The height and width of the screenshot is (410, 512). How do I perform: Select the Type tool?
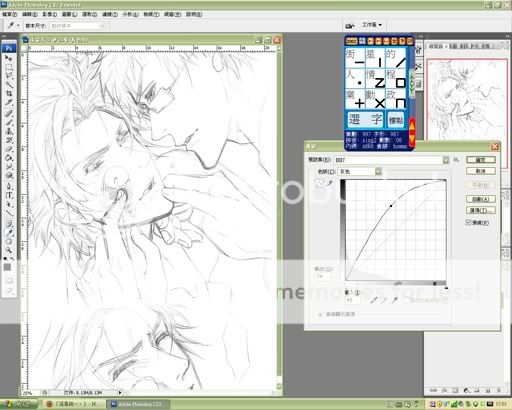[9, 195]
